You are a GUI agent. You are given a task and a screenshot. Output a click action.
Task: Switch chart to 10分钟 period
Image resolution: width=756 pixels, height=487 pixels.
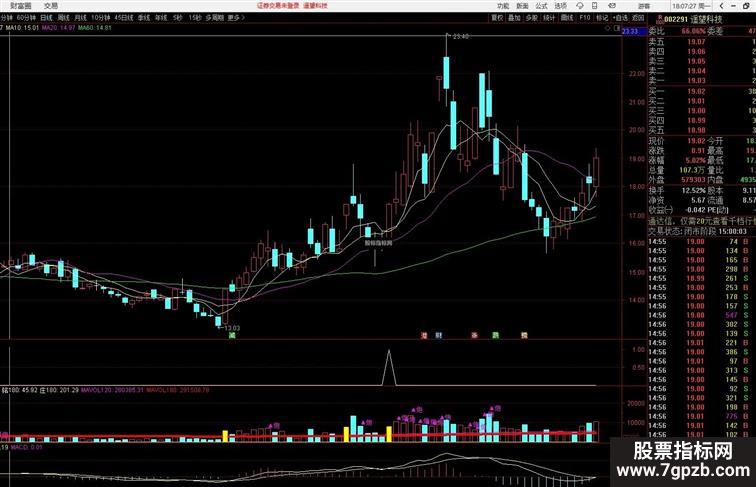(x=101, y=17)
